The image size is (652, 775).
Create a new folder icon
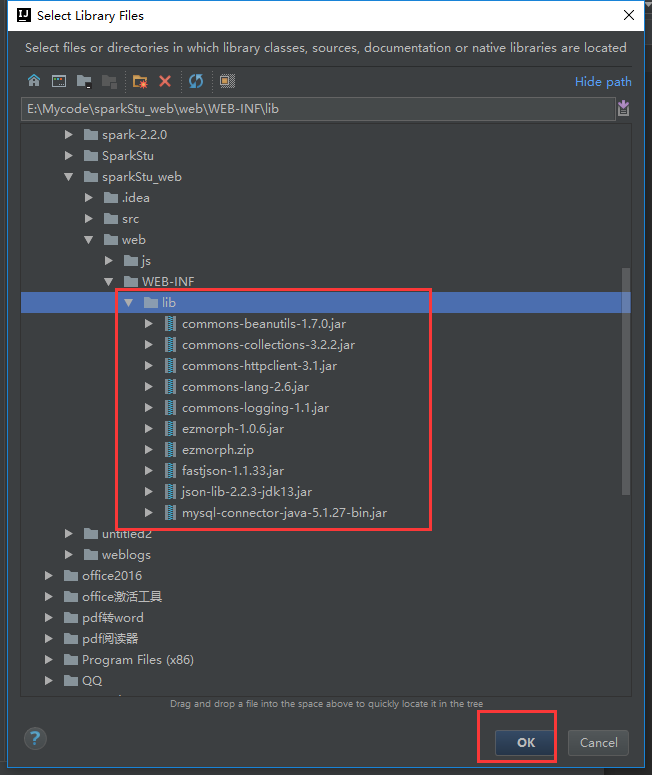140,81
